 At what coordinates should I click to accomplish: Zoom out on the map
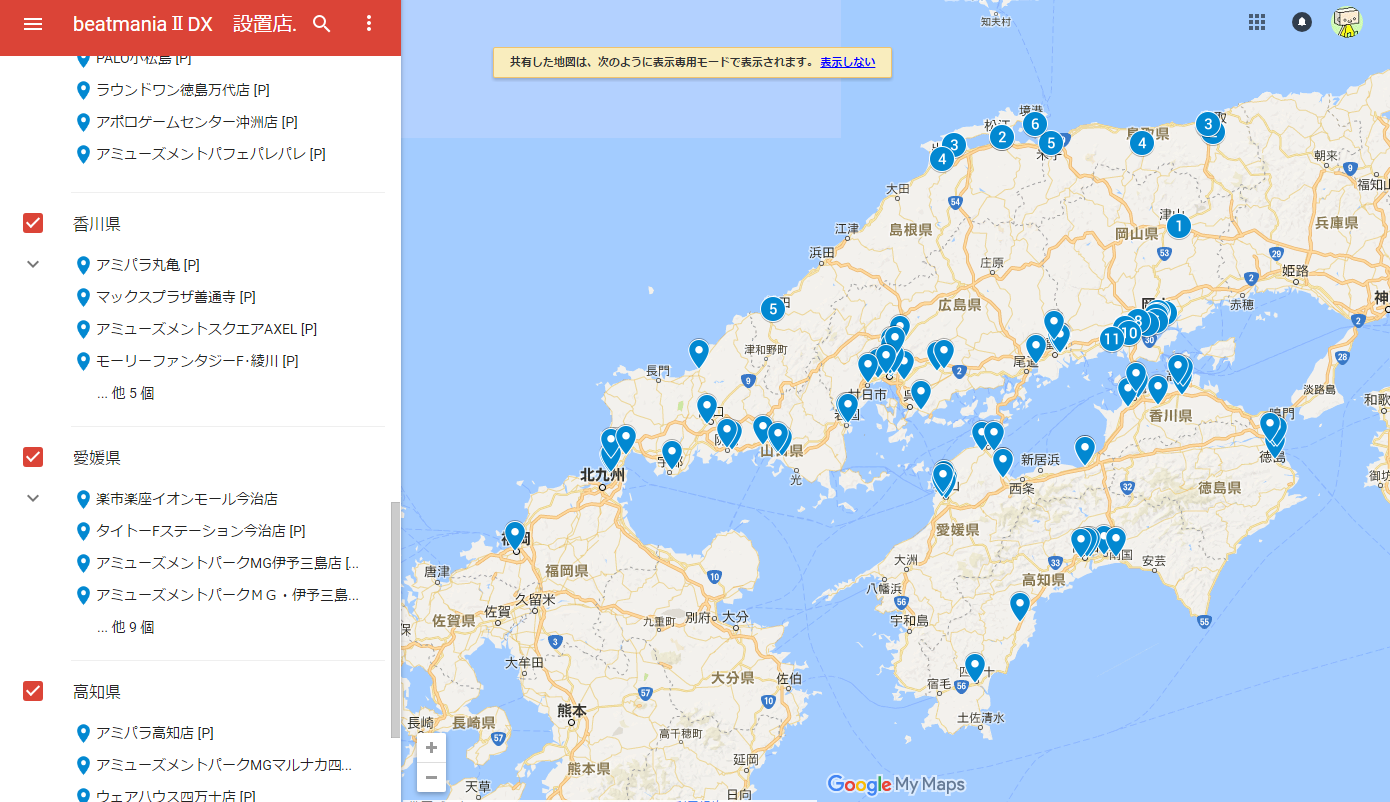[432, 777]
